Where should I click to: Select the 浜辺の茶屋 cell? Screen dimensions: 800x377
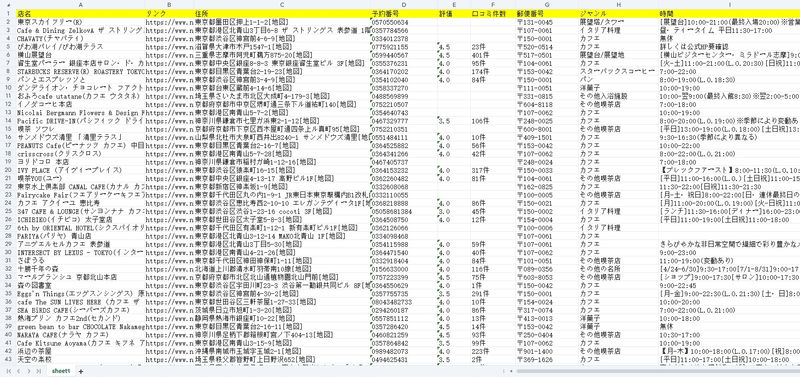pos(80,351)
